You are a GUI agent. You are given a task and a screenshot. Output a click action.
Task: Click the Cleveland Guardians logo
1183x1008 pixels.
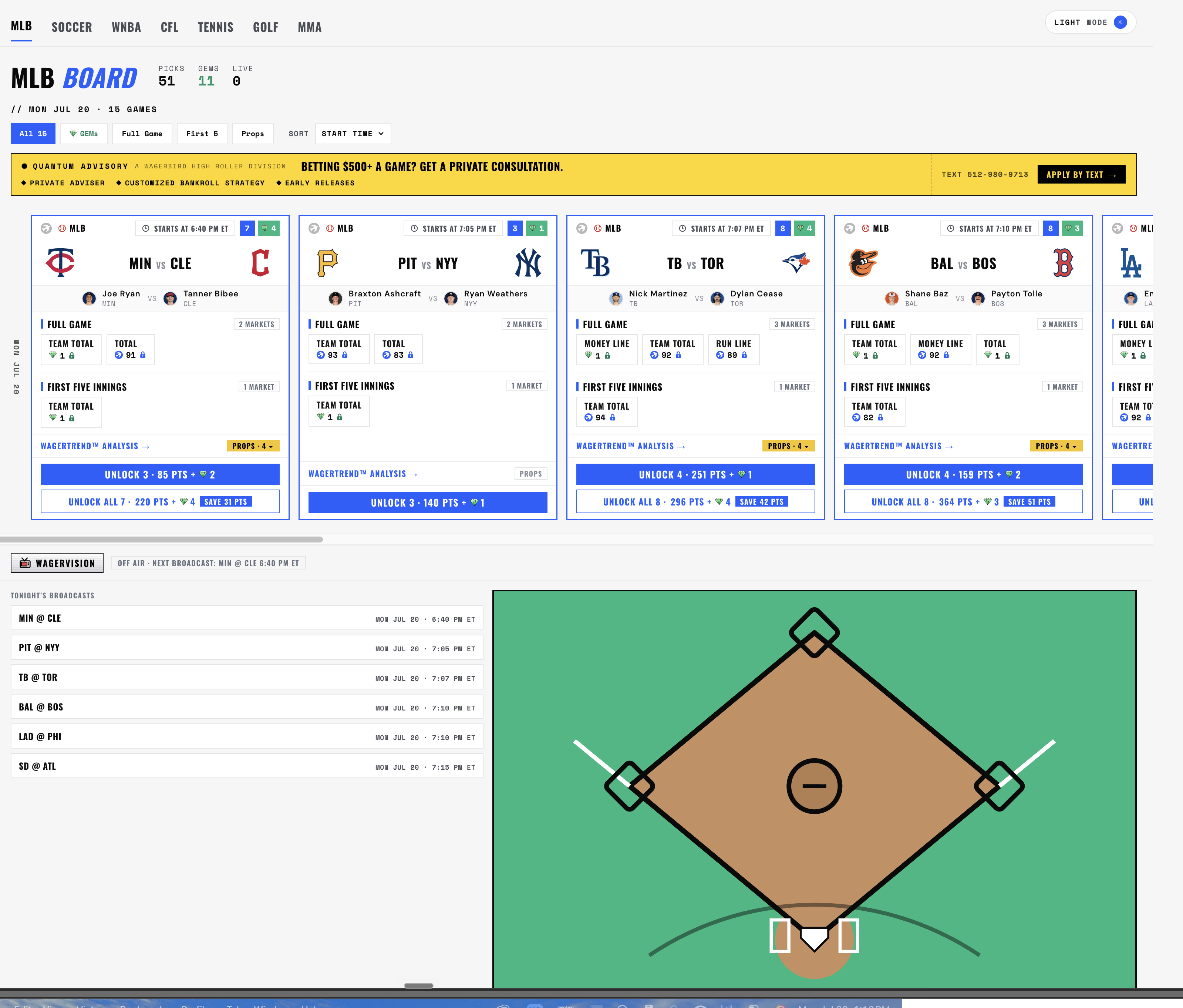click(260, 263)
